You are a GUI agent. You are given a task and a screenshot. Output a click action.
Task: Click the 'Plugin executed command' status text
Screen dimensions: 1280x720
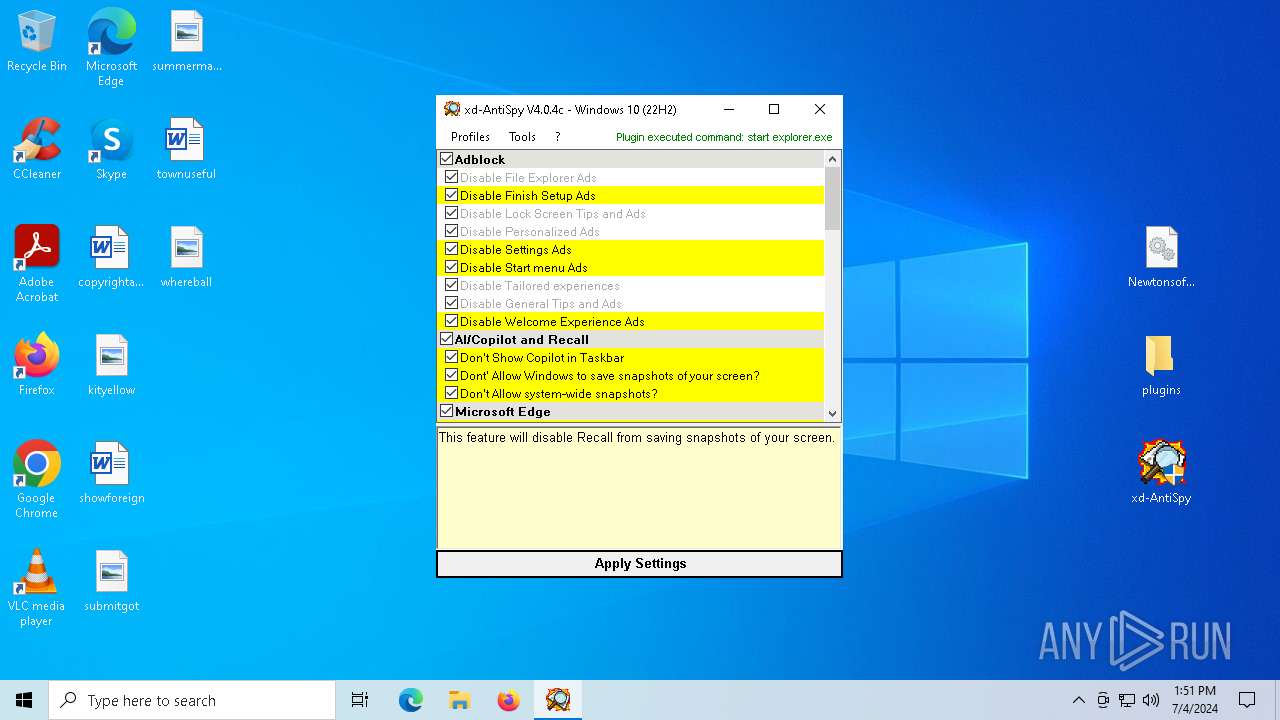[724, 137]
